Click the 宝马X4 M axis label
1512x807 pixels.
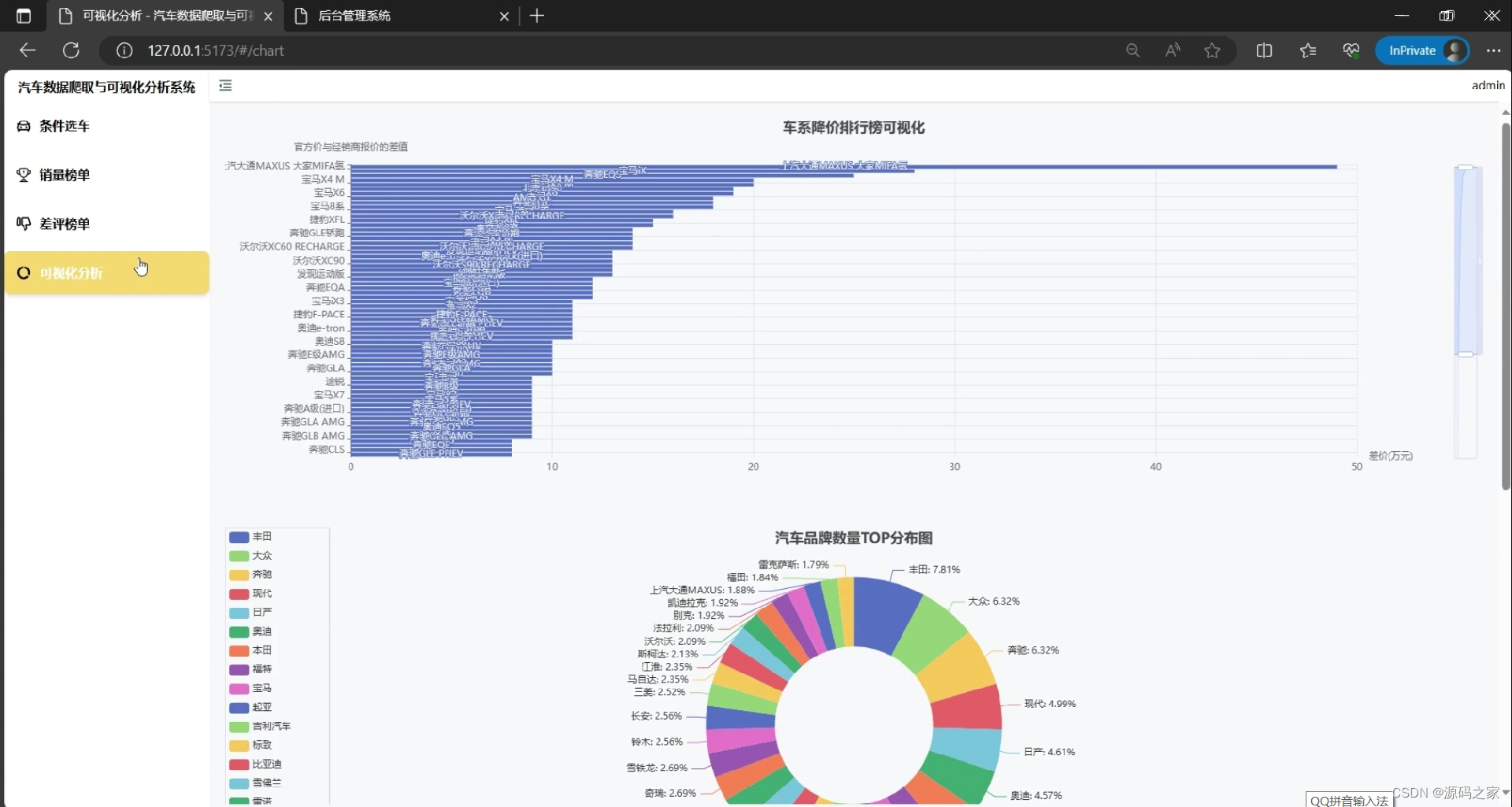tap(323, 180)
